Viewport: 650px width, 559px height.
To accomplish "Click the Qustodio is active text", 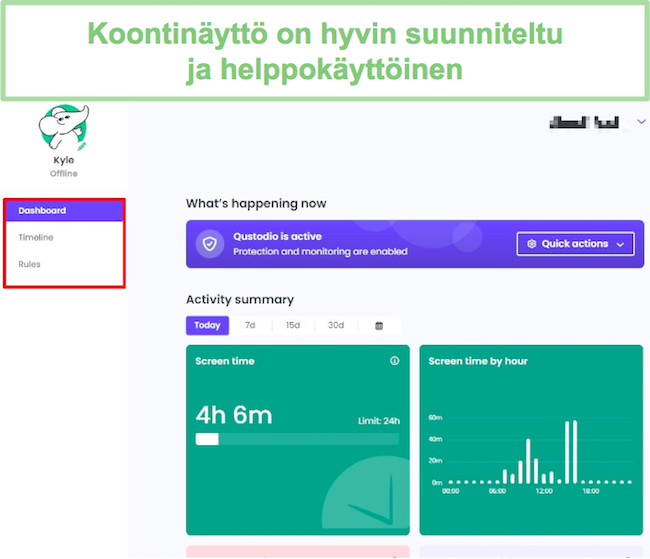I will click(277, 237).
